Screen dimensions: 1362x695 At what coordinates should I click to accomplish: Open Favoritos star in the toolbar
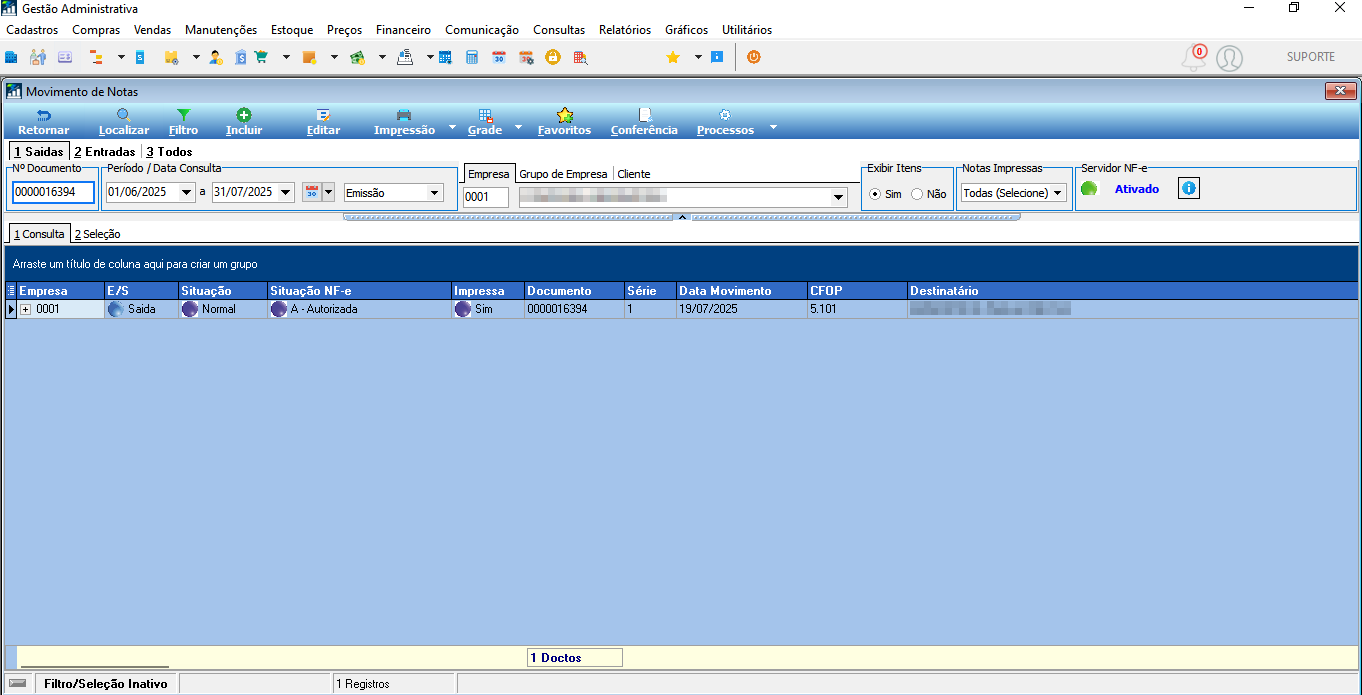(564, 115)
